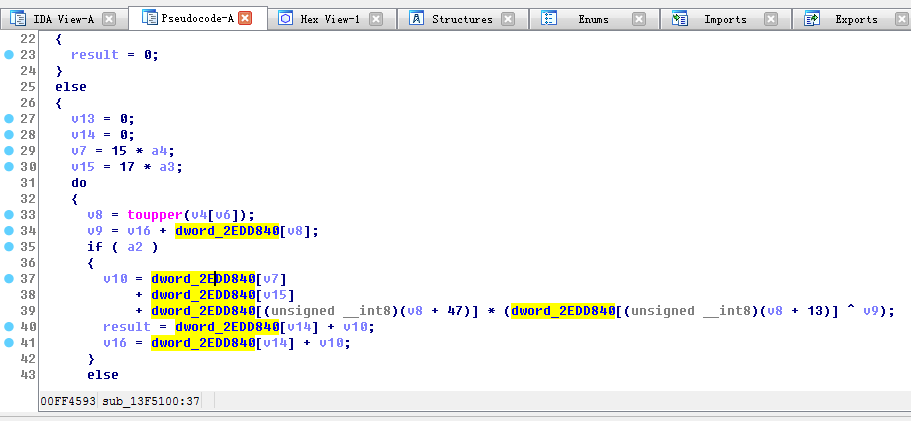
Task: Close the Imports tab
Action: coord(771,19)
